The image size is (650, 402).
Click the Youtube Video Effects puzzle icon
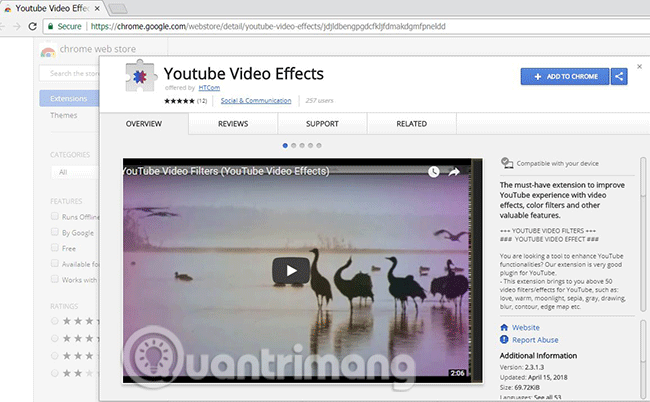point(141,76)
